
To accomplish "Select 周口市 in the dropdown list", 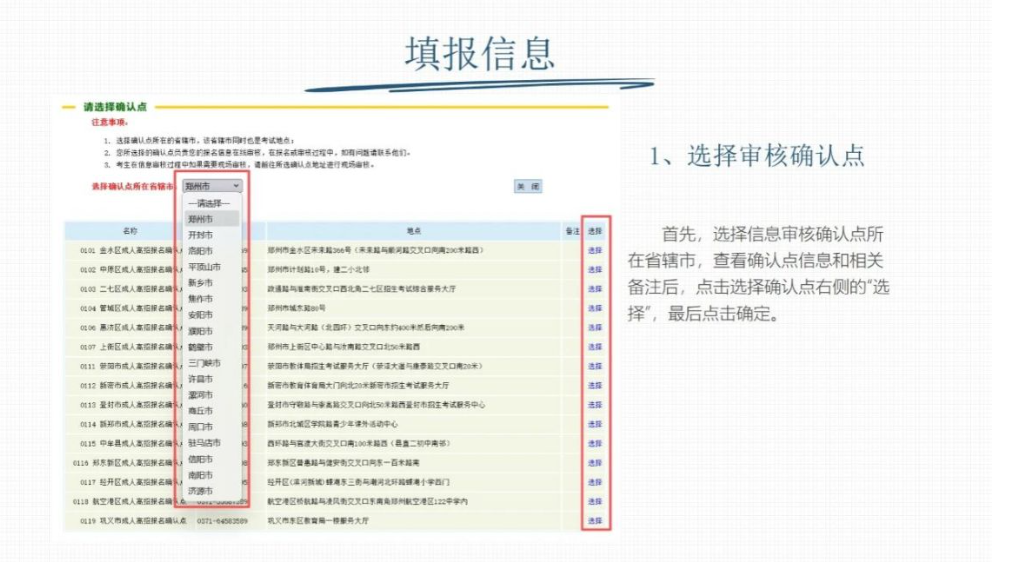I will coord(200,427).
